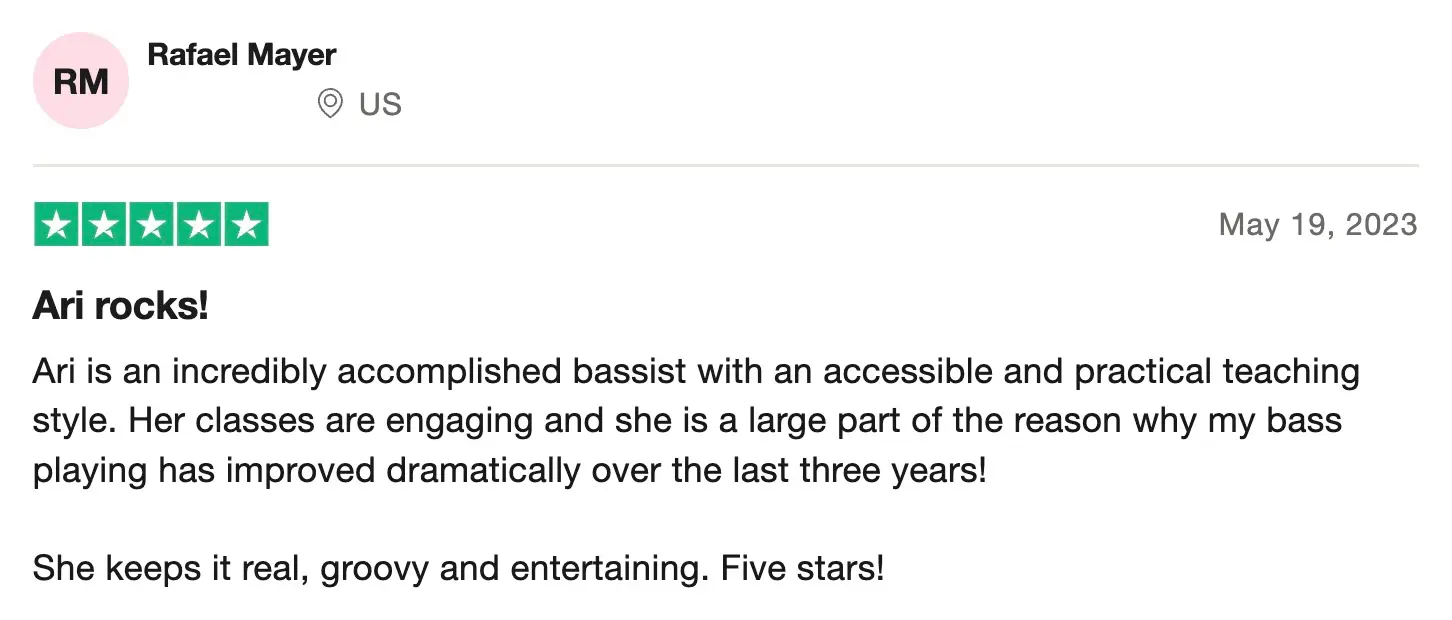Click the US country label
The image size is (1452, 620).
coord(380,104)
